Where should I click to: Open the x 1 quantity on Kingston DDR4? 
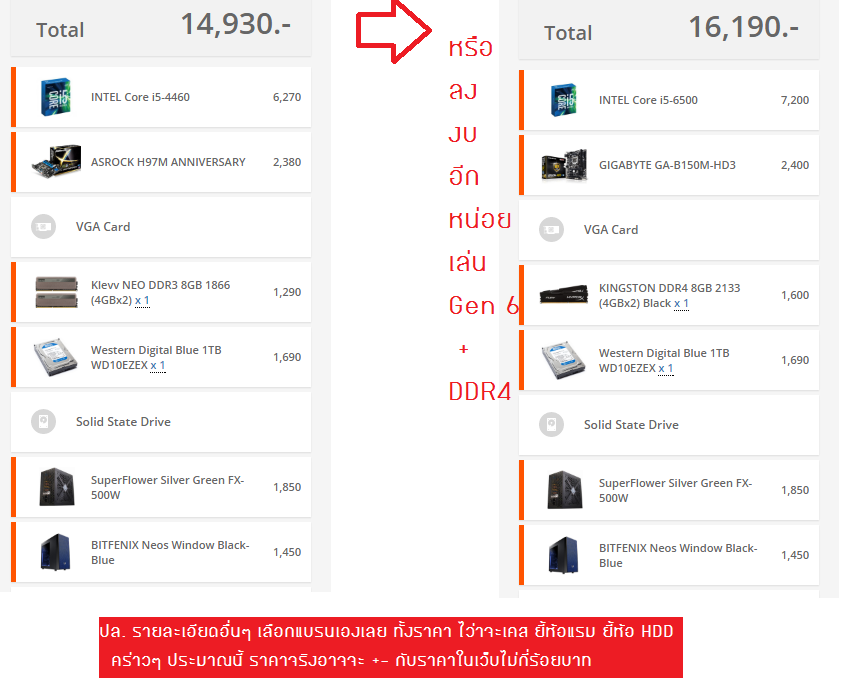[681, 303]
